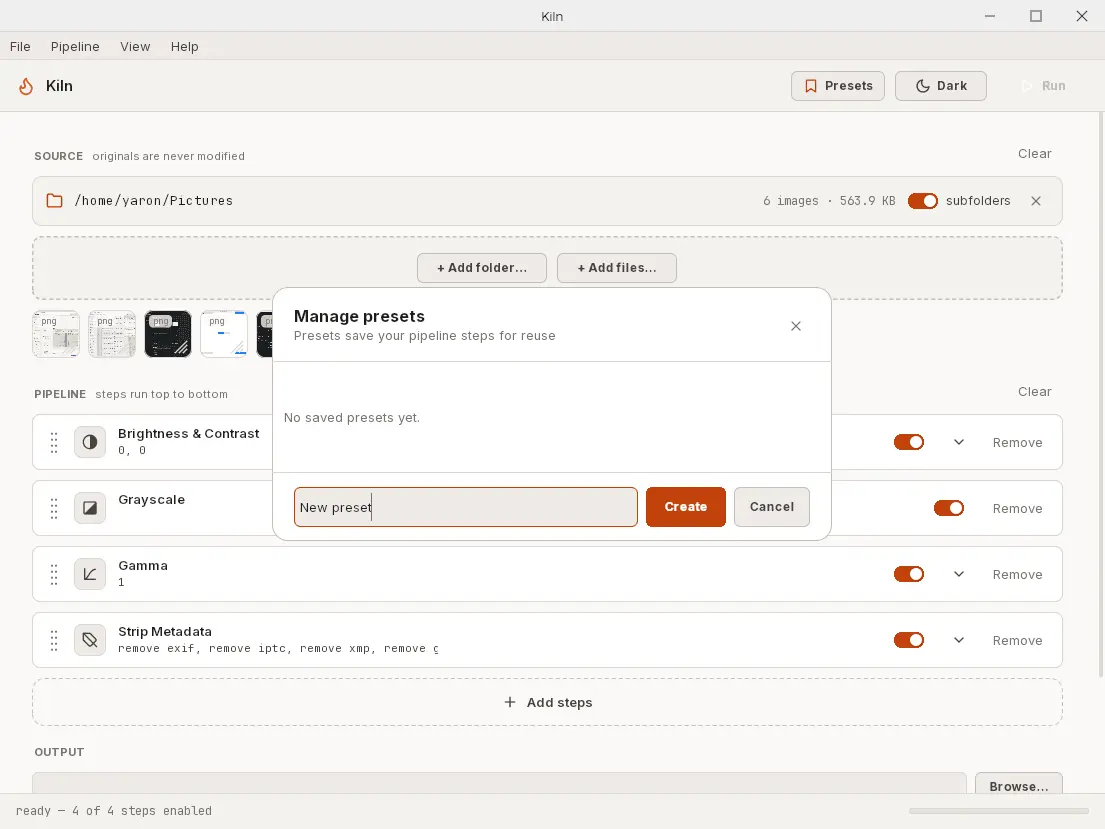Select the first png thumbnail
Screen dimensions: 1105x829
pyautogui.click(x=56, y=334)
